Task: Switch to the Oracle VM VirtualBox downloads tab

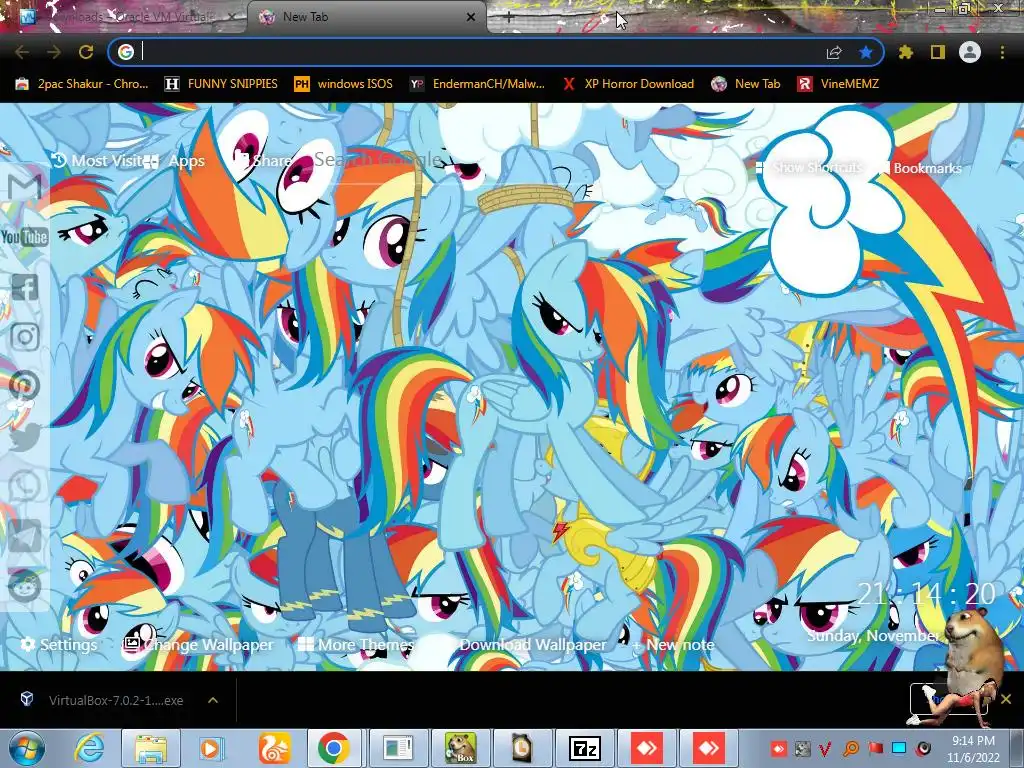Action: [x=127, y=17]
